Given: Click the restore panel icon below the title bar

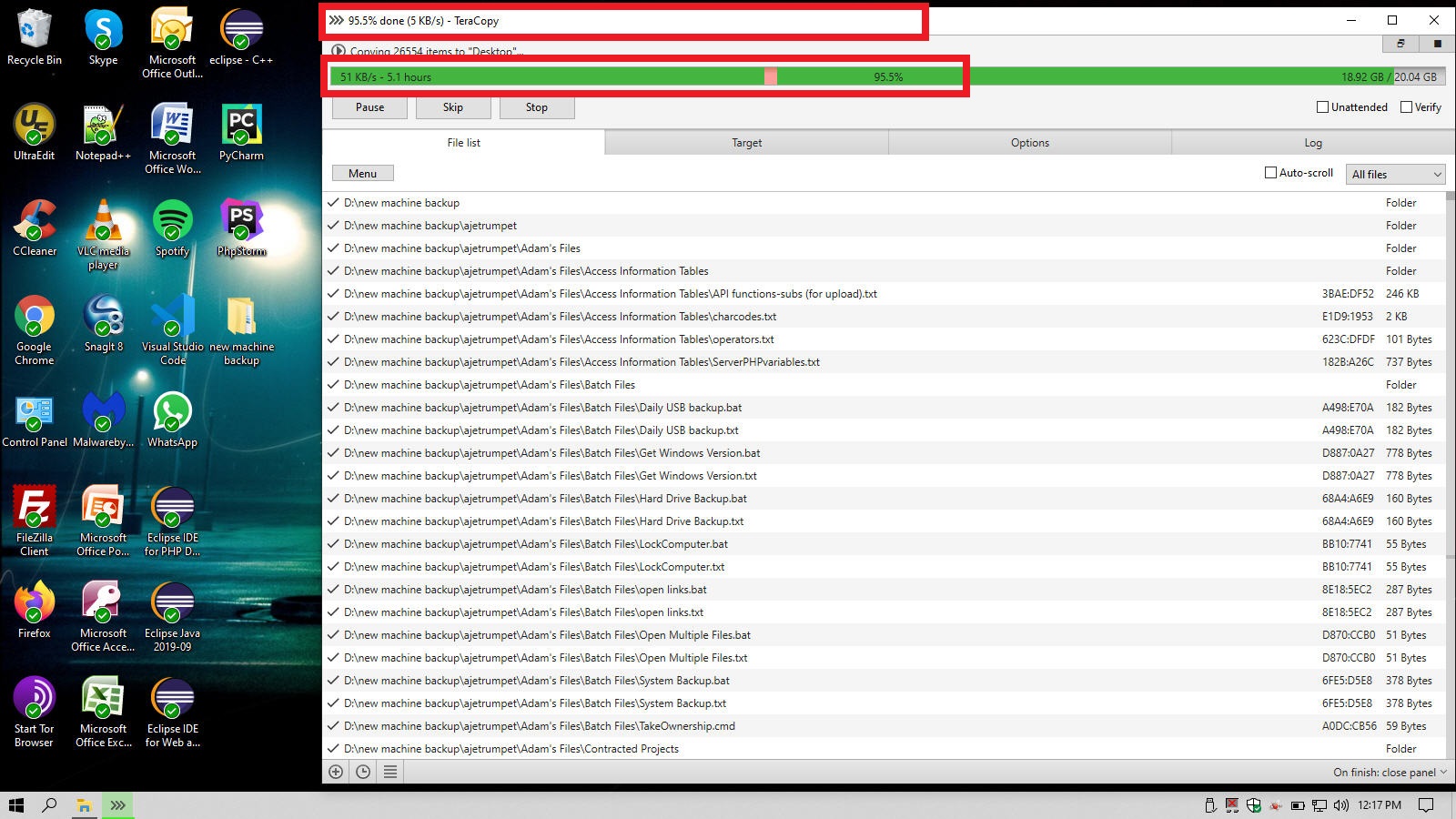Looking at the screenshot, I should click(x=1400, y=44).
